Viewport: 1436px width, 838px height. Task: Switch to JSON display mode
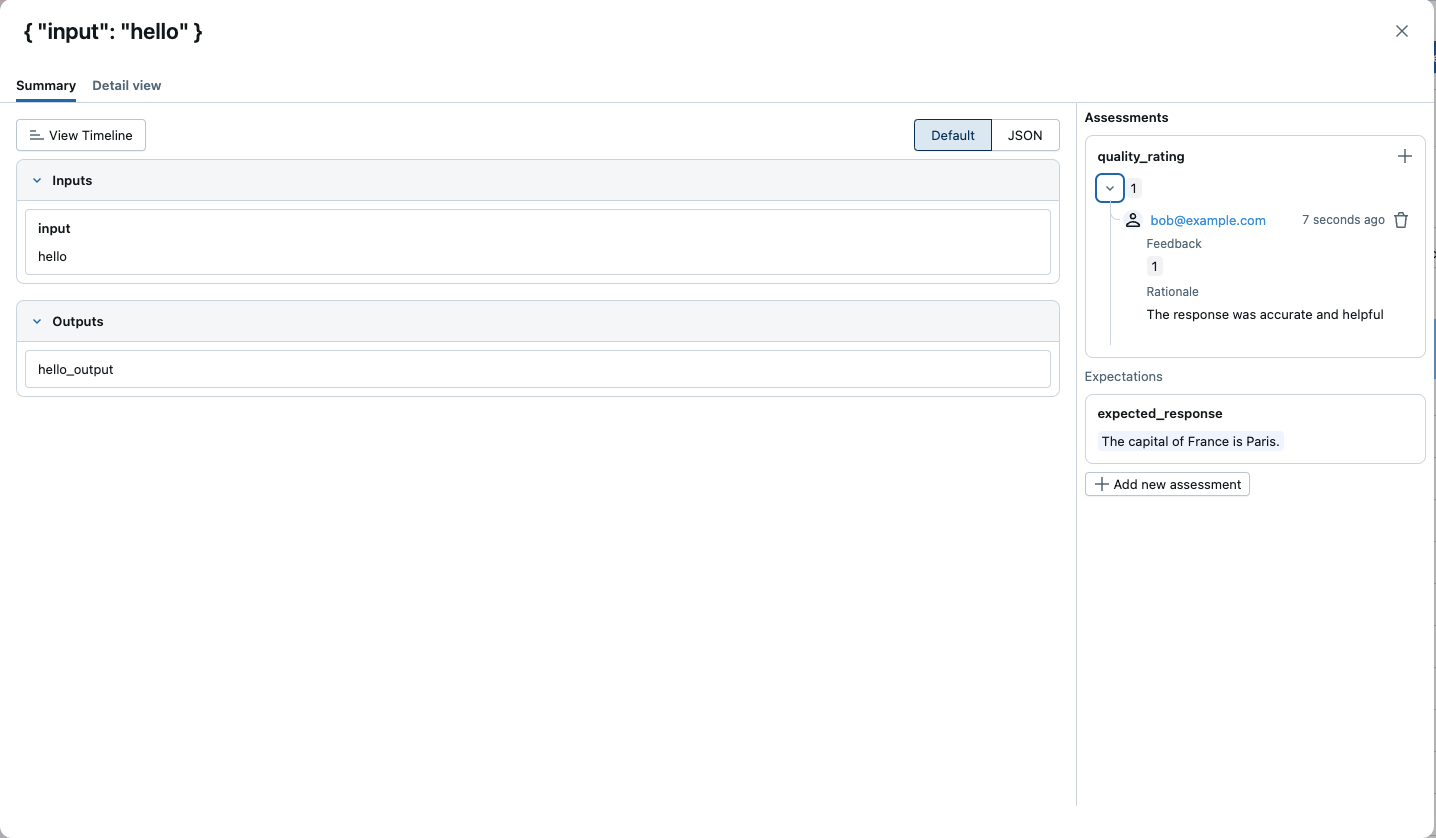1024,135
